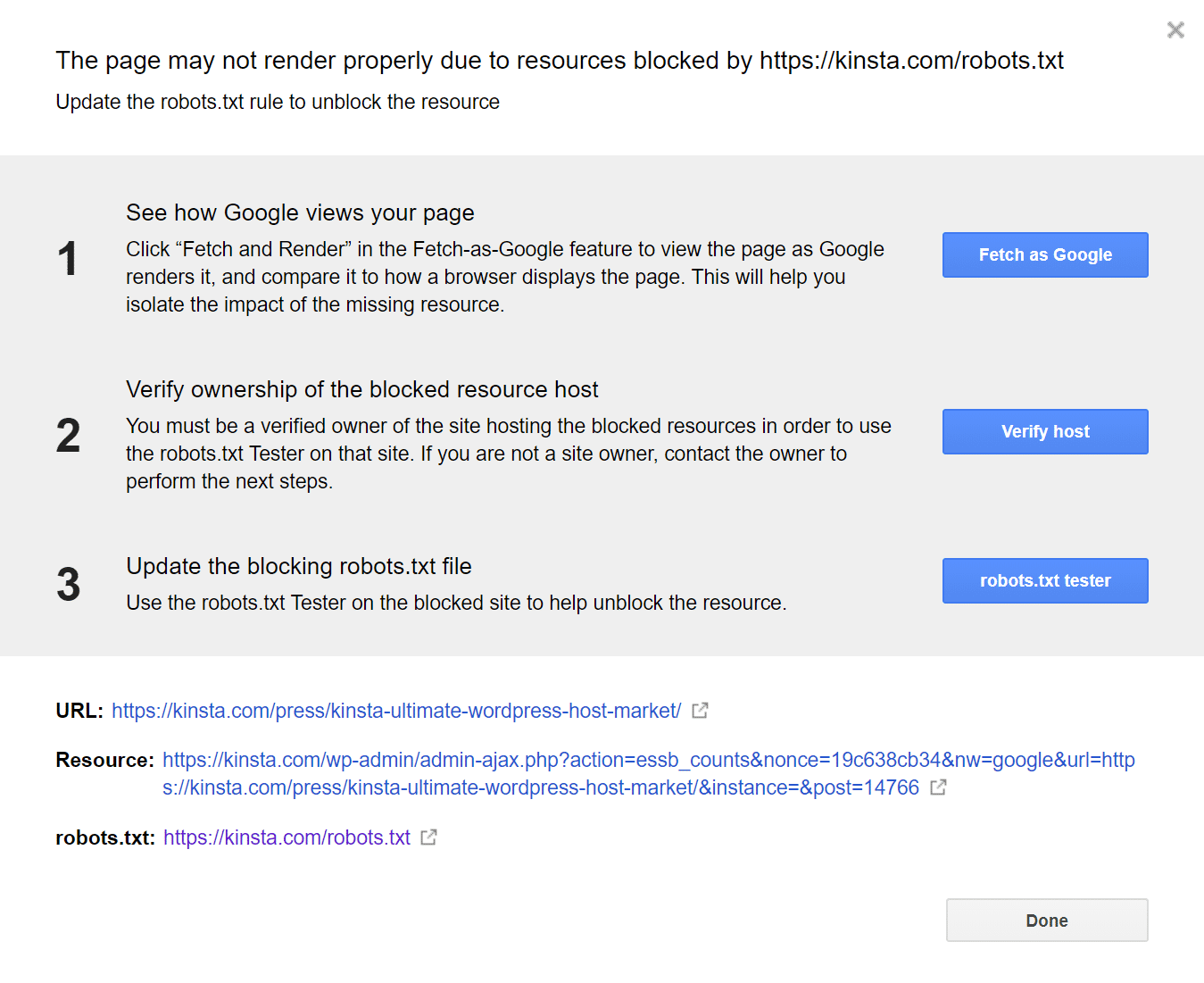Open the Resource's external link icon

pyautogui.click(x=938, y=787)
